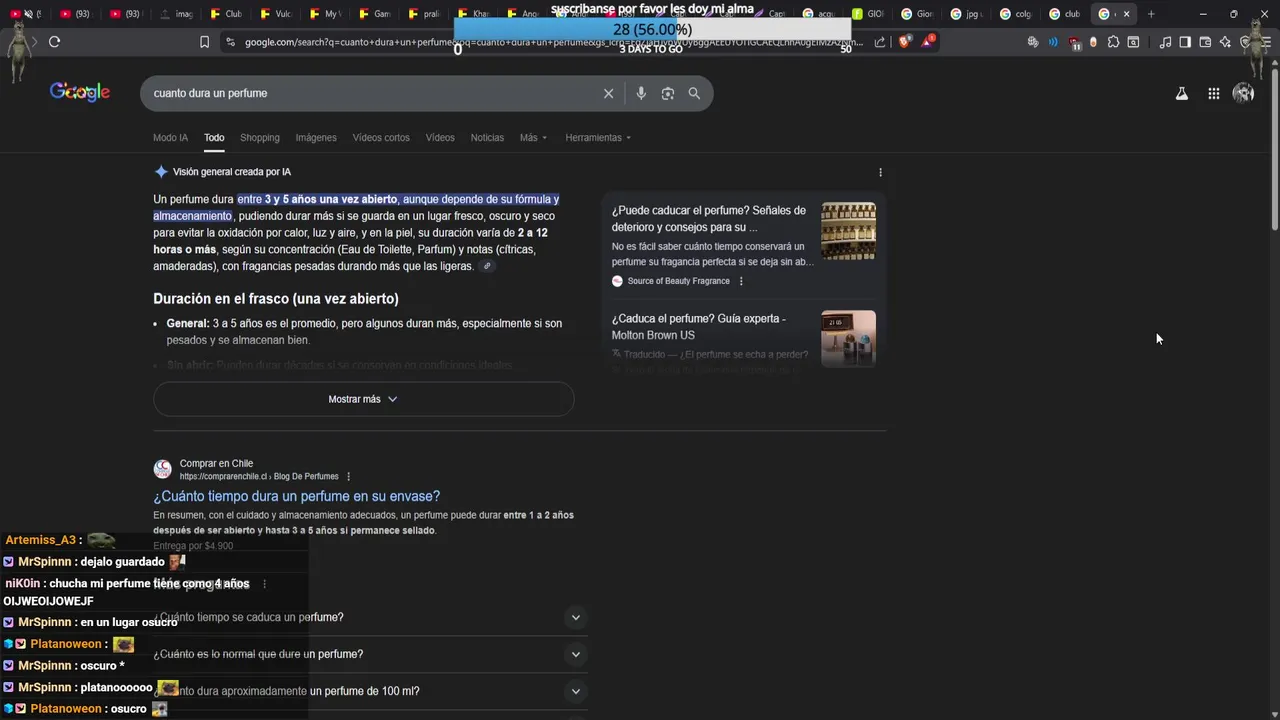Open AI overview three-dot options

880,172
